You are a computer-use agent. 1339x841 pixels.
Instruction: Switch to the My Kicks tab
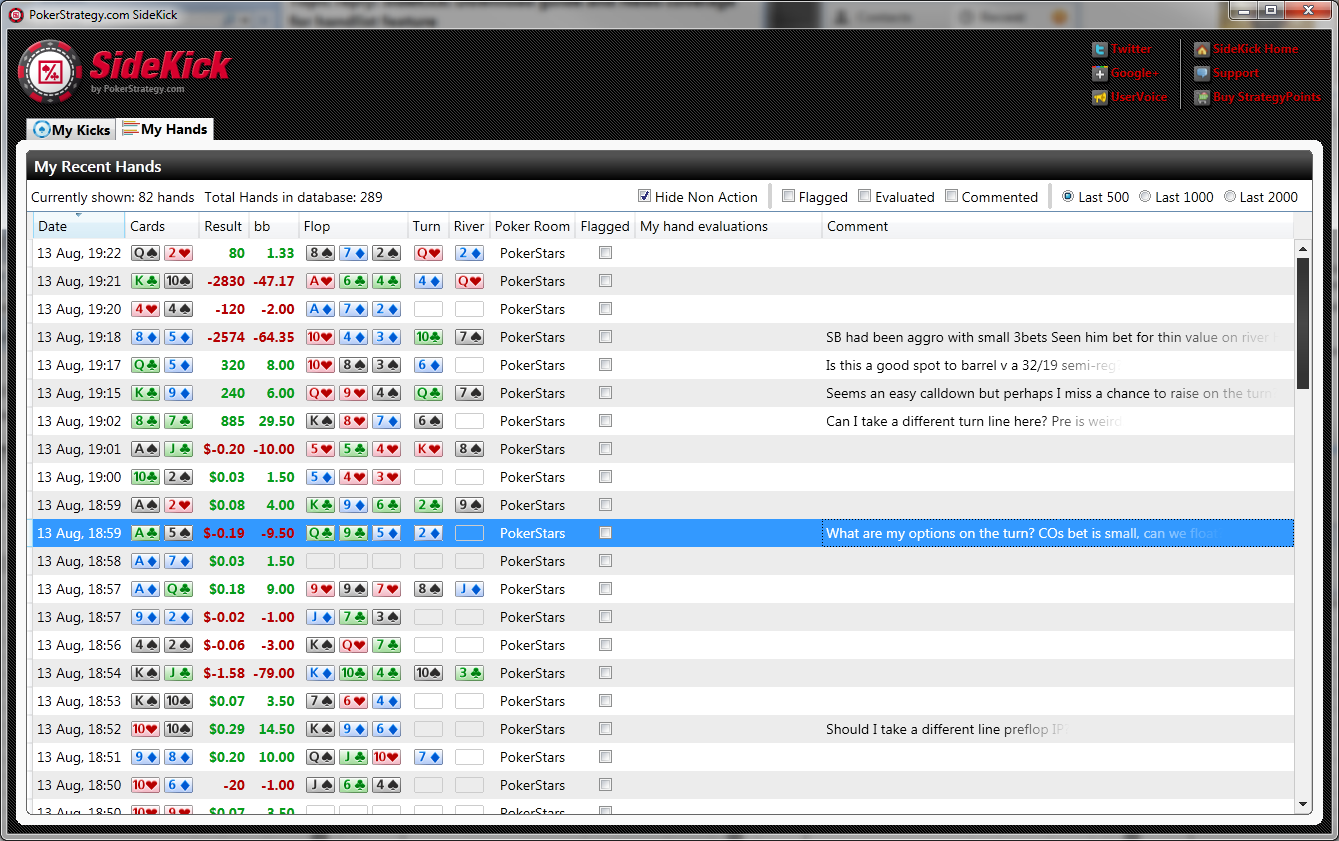pos(71,130)
